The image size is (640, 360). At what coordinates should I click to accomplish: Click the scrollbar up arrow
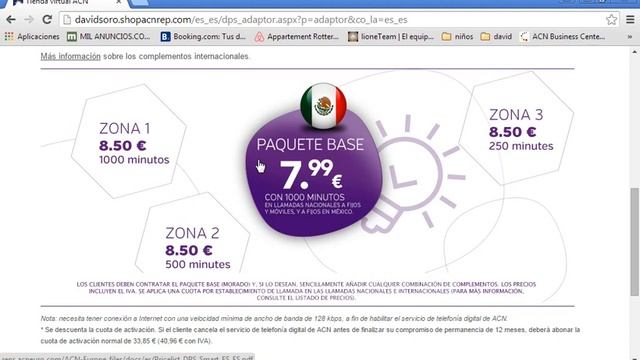coord(634,52)
